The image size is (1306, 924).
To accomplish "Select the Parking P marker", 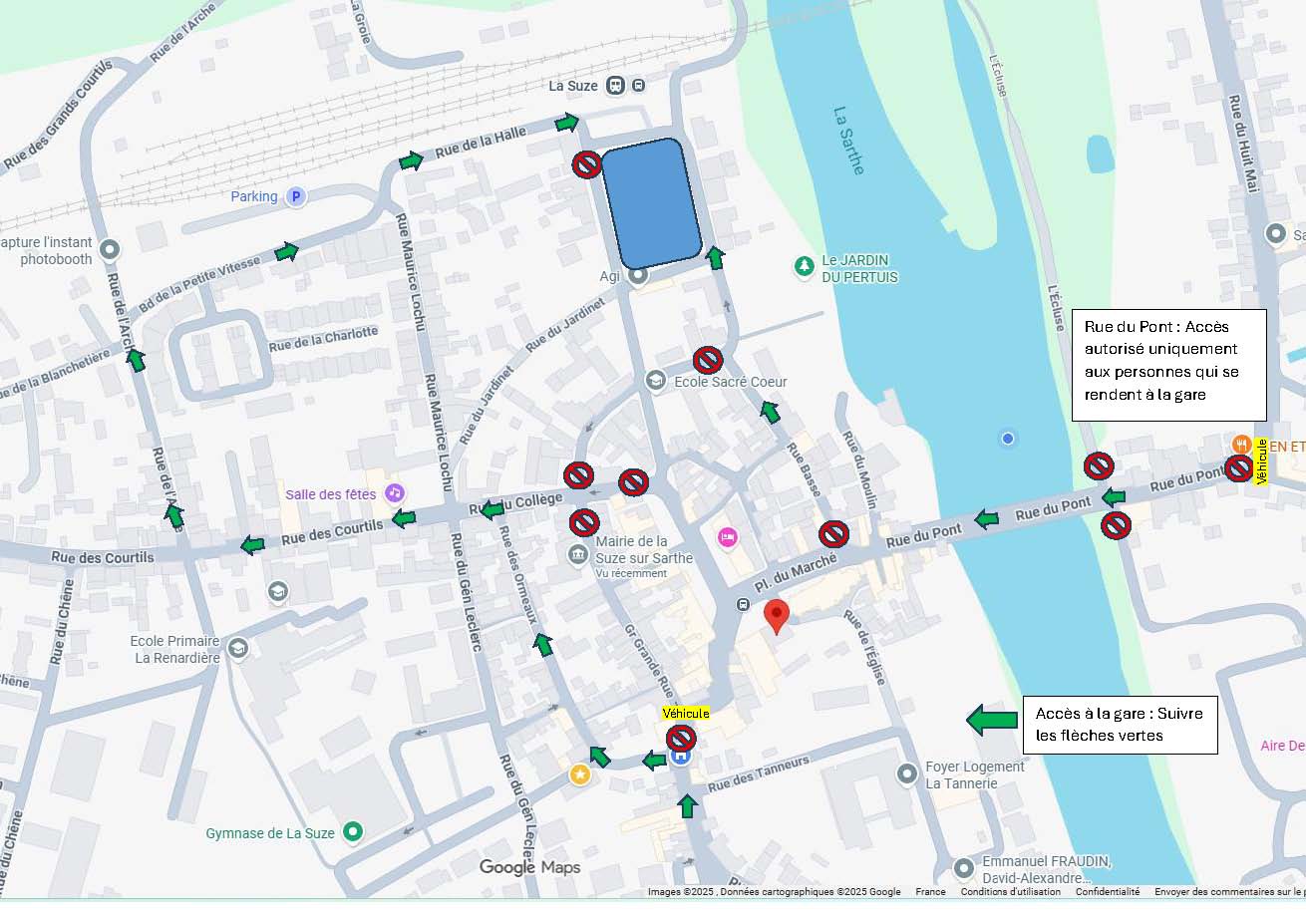I will tap(295, 196).
